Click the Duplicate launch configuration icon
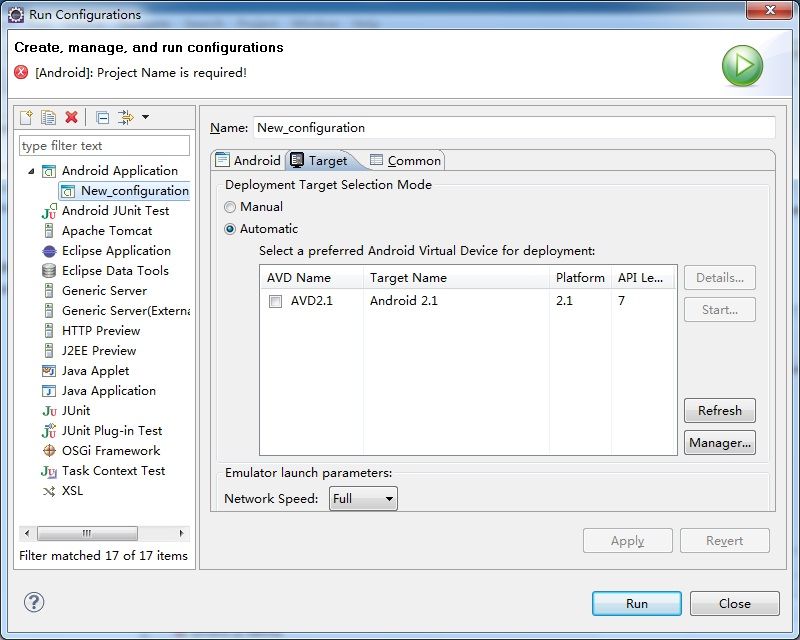Image resolution: width=800 pixels, height=640 pixels. [48, 117]
